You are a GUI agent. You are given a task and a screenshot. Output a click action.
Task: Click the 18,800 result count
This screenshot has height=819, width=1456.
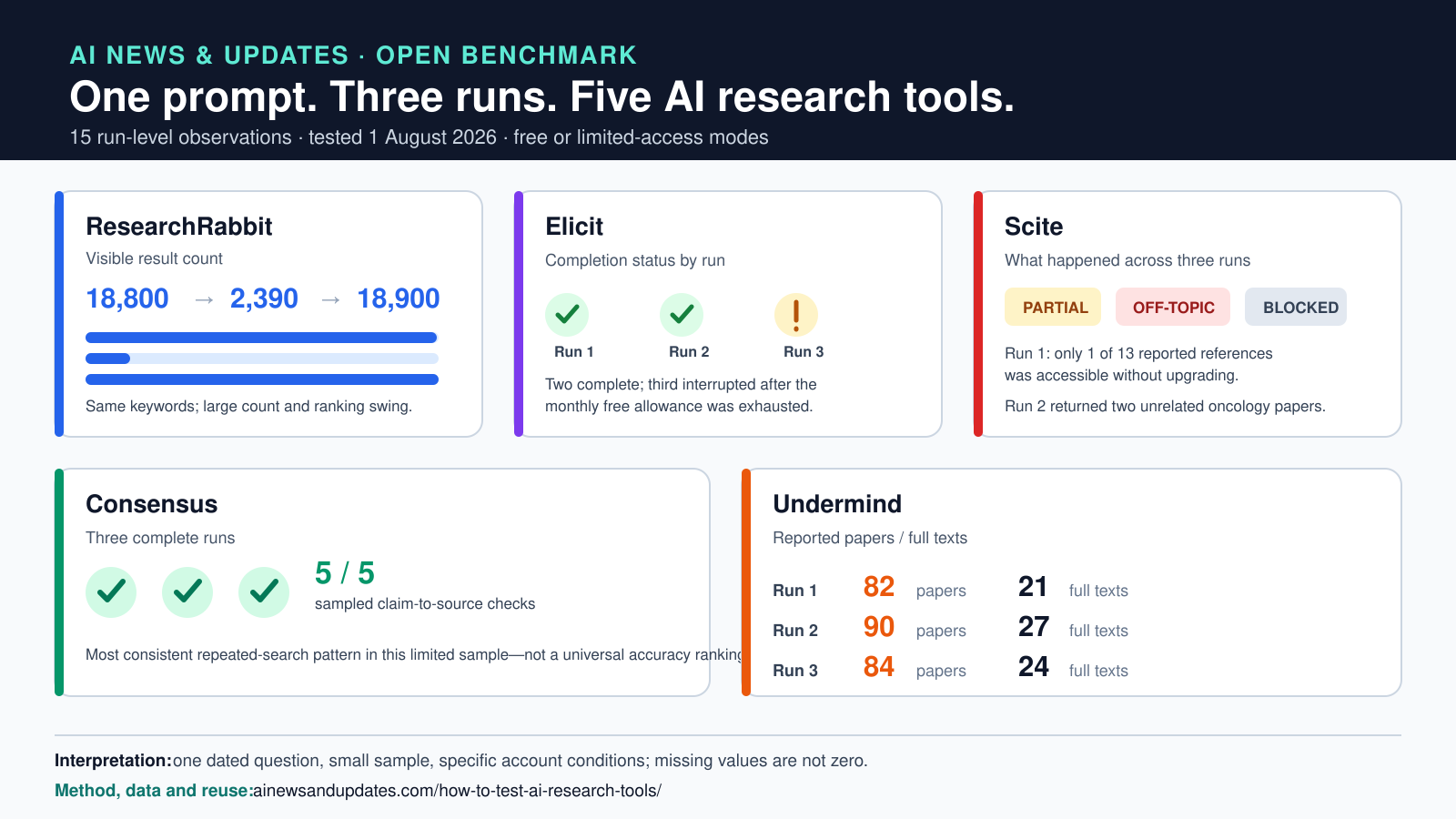(x=127, y=298)
